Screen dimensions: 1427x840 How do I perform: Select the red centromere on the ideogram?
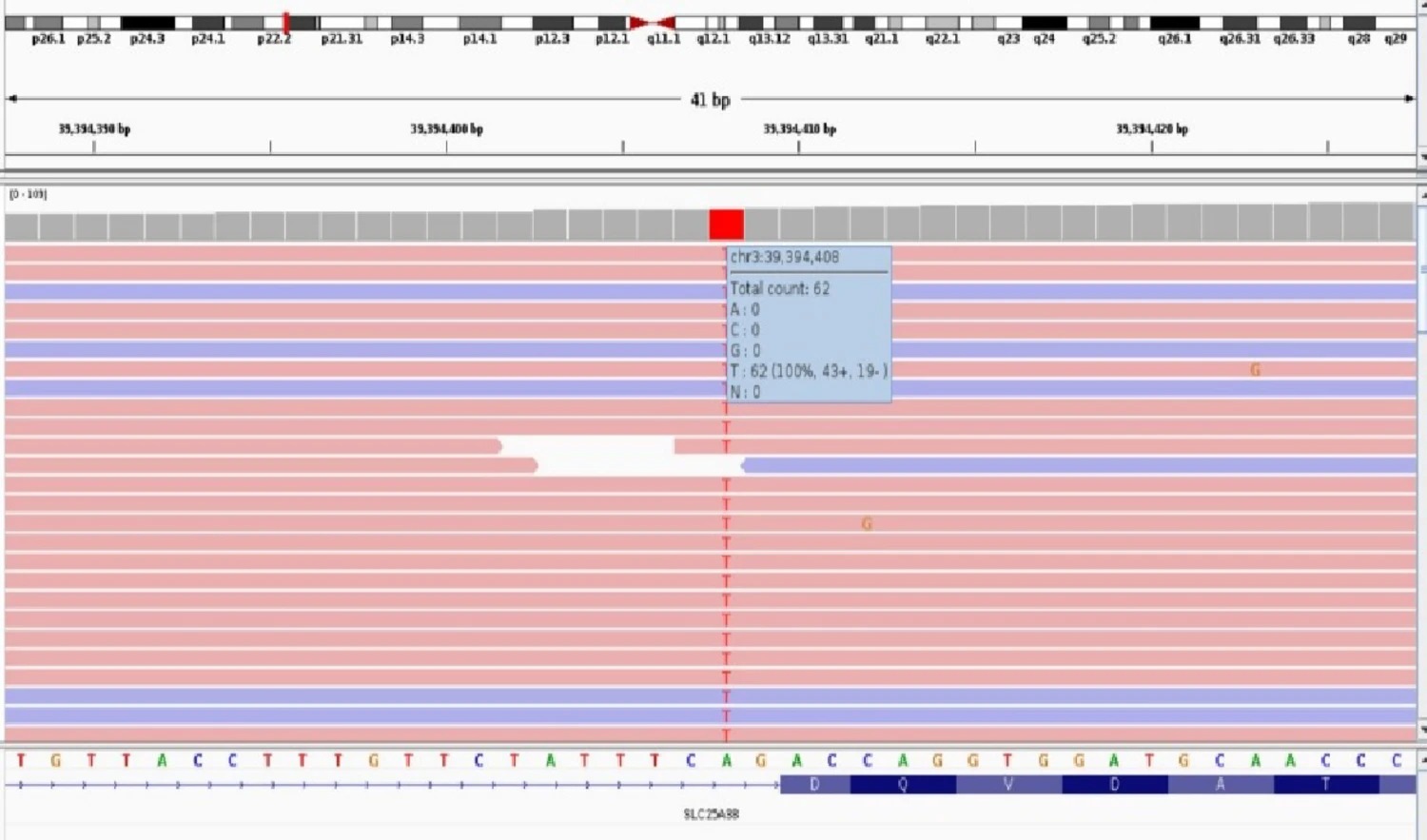pos(653,23)
